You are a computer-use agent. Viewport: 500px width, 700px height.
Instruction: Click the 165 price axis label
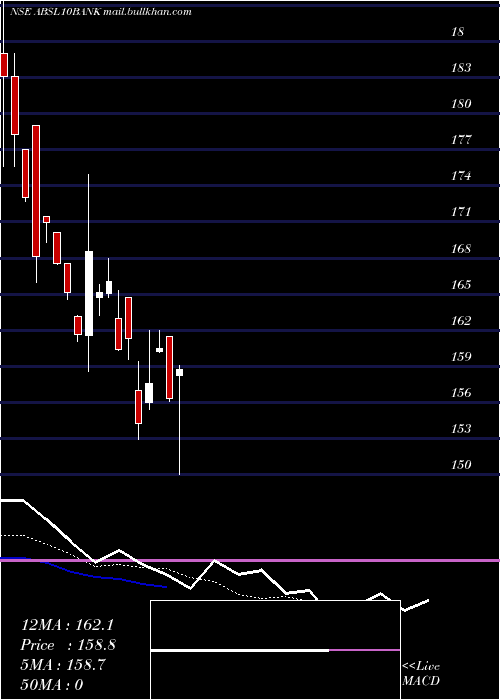pos(461,285)
